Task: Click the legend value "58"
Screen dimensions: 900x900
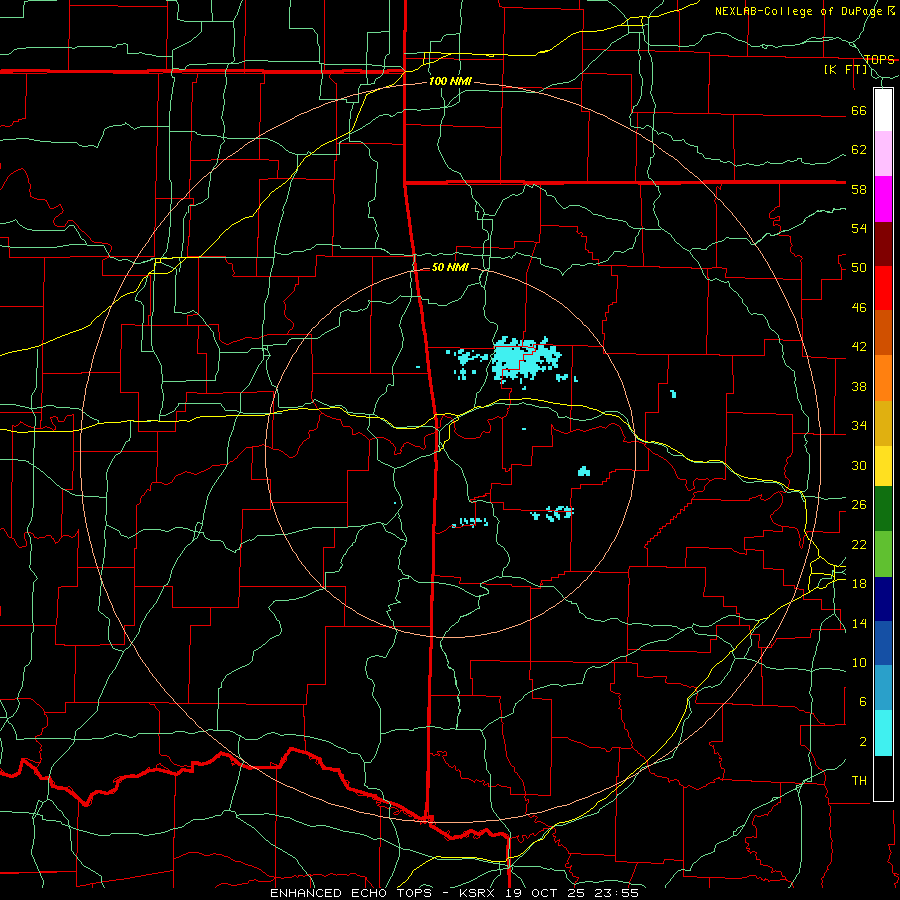Action: (859, 189)
